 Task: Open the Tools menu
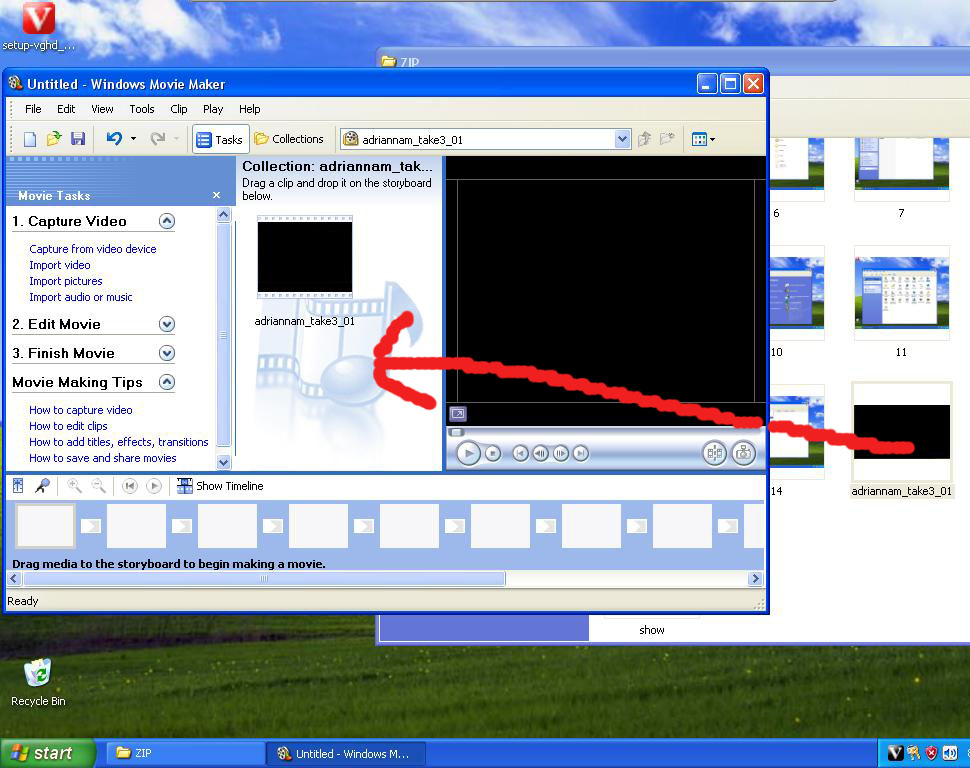coord(142,109)
